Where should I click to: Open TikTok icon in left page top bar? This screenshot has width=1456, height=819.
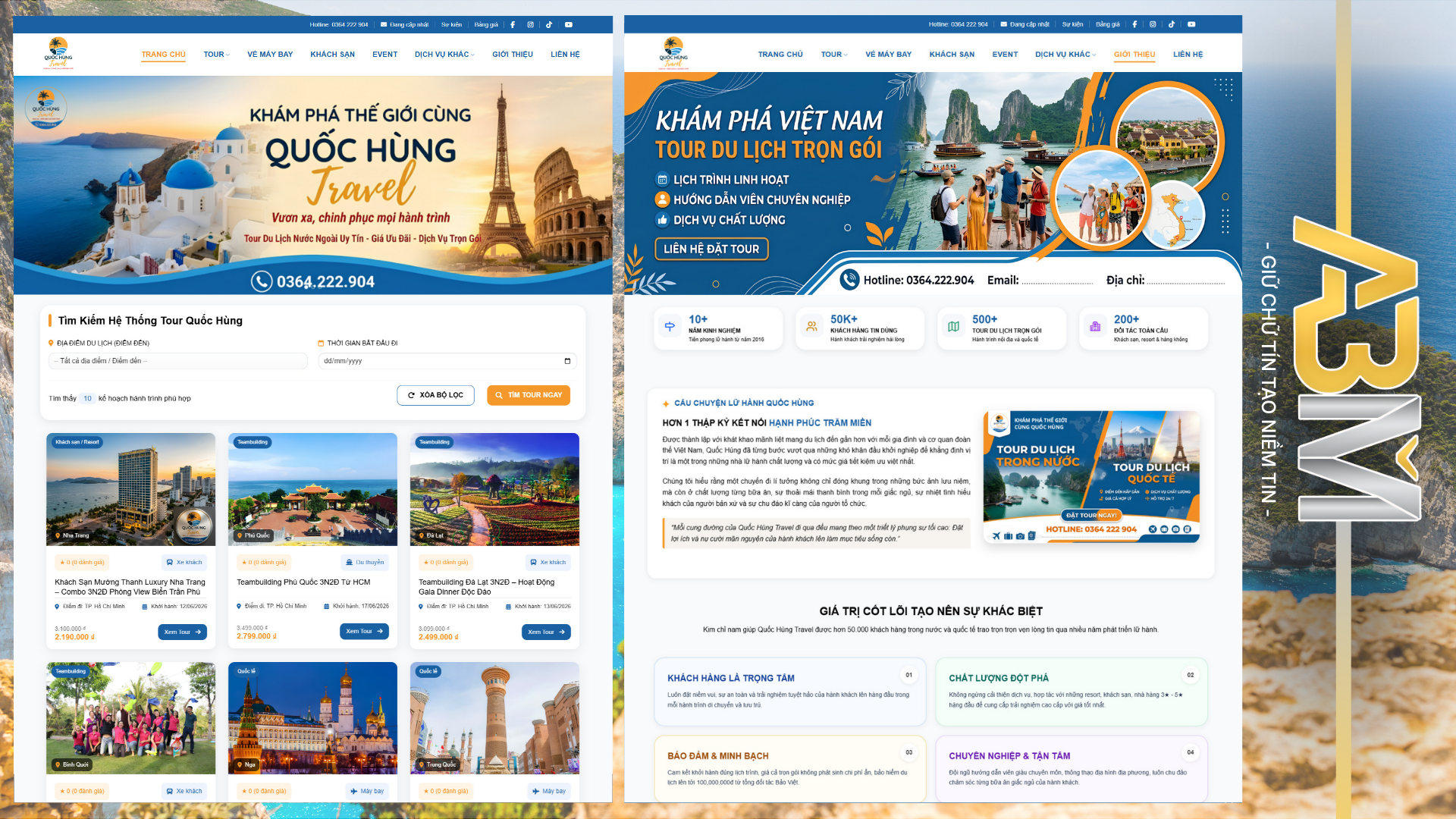(549, 24)
